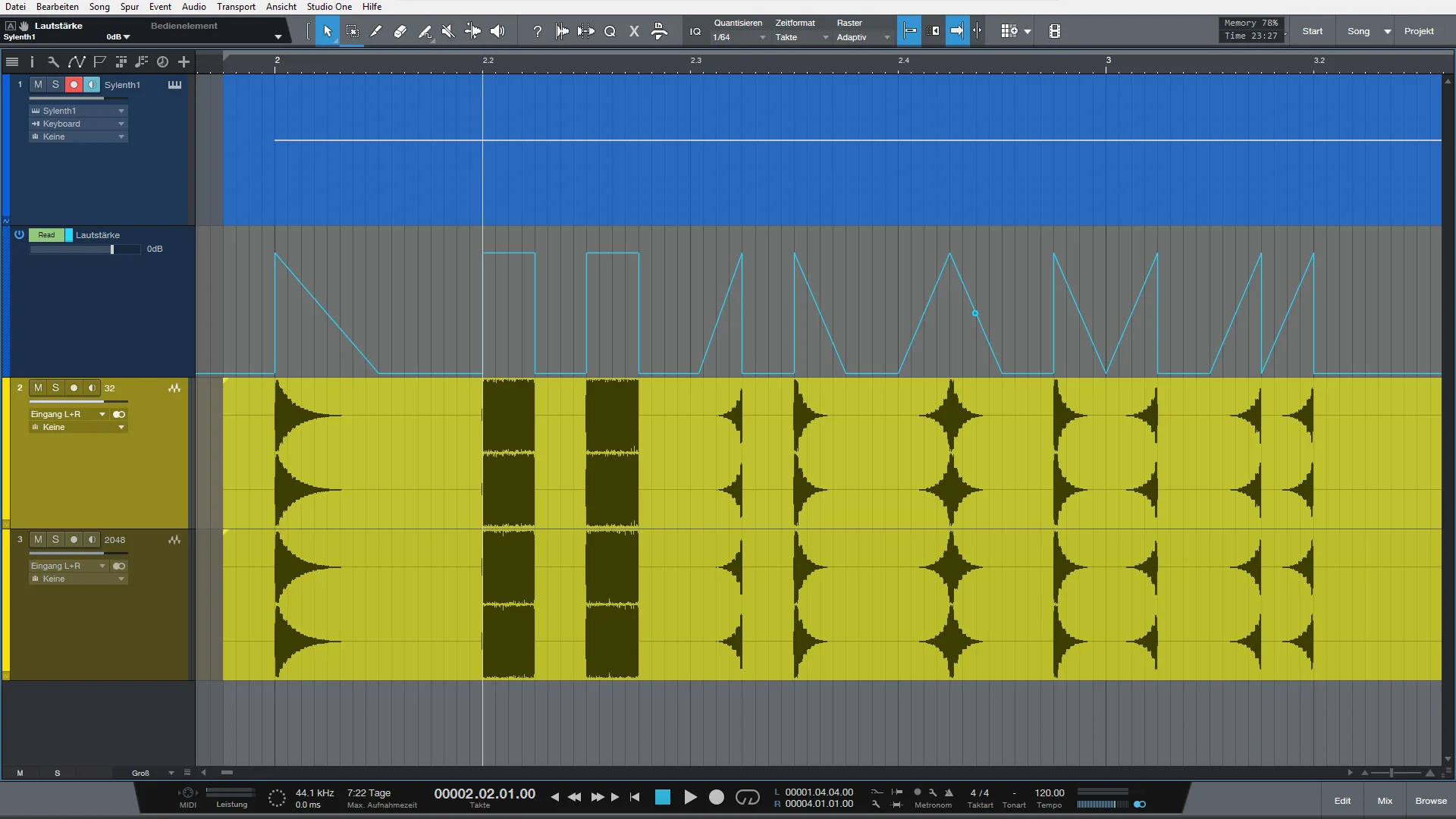Disarm record on Sylenth1 track
The width and height of the screenshot is (1456, 819).
pyautogui.click(x=74, y=84)
